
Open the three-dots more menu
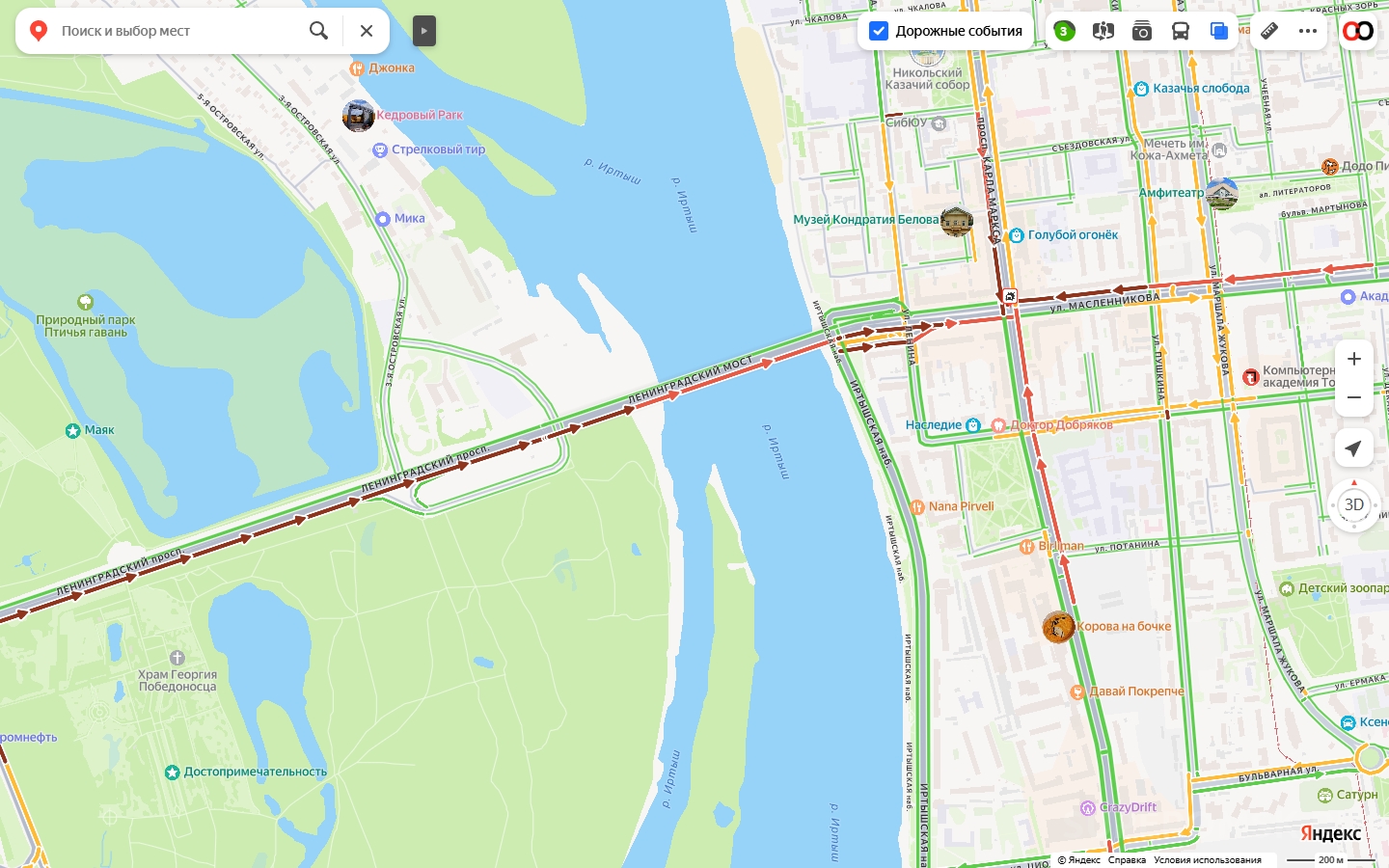(x=1308, y=31)
